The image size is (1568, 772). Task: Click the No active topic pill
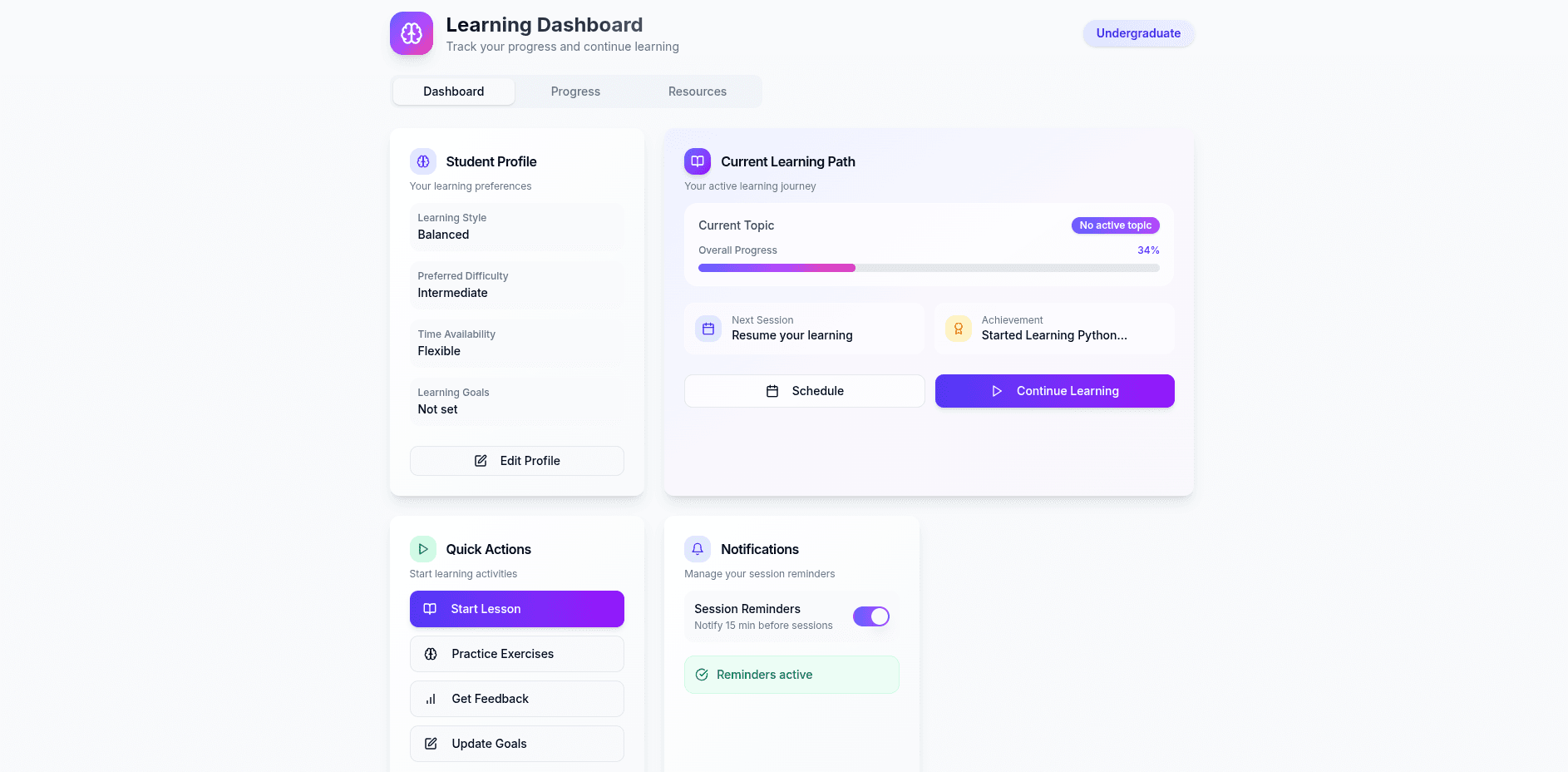click(1115, 225)
